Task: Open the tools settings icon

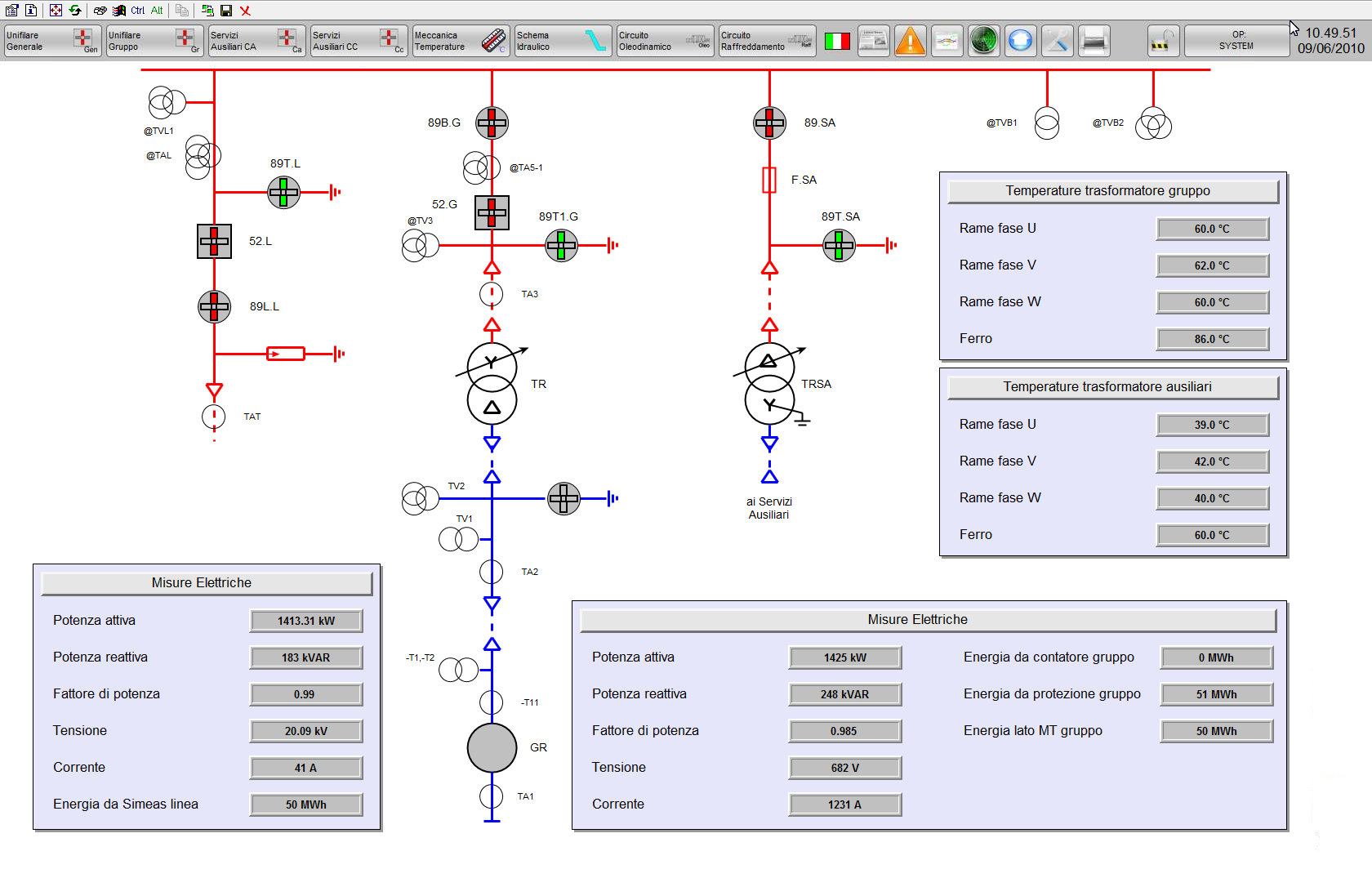Action: tap(1057, 41)
